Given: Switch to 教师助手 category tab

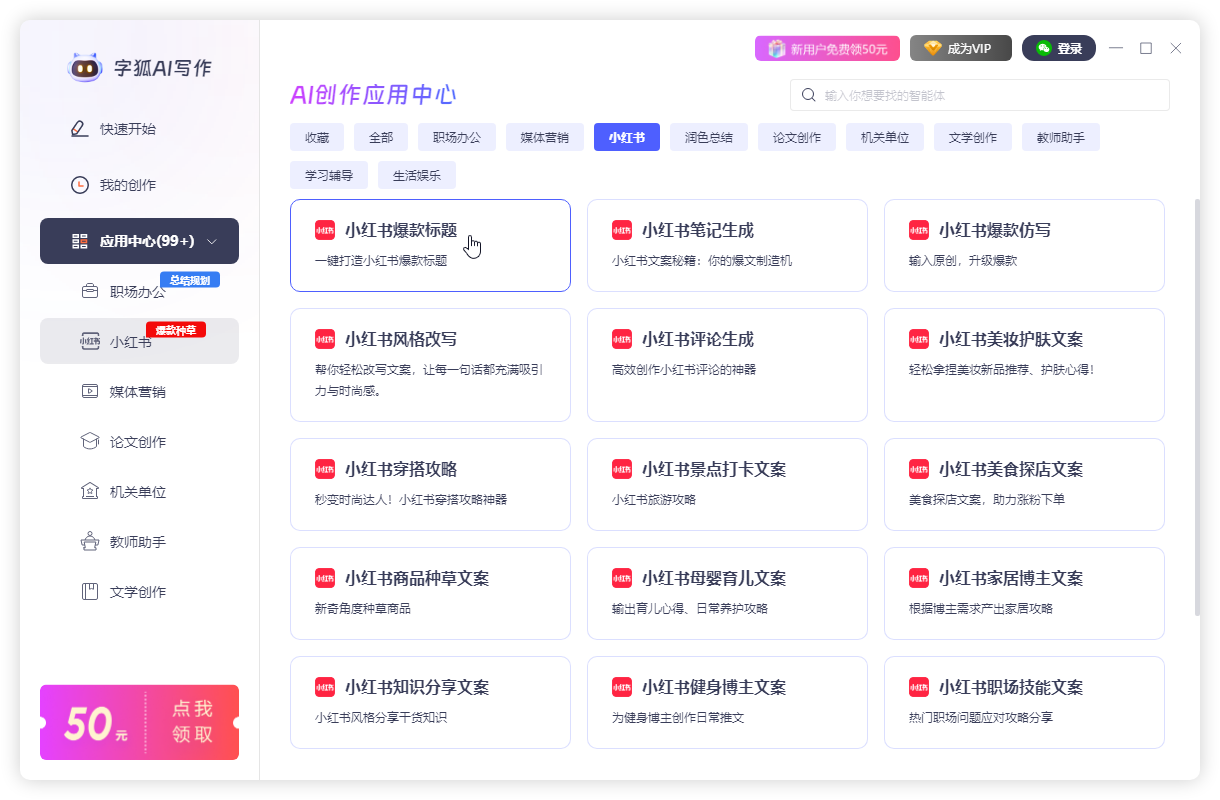Looking at the screenshot, I should [1061, 137].
